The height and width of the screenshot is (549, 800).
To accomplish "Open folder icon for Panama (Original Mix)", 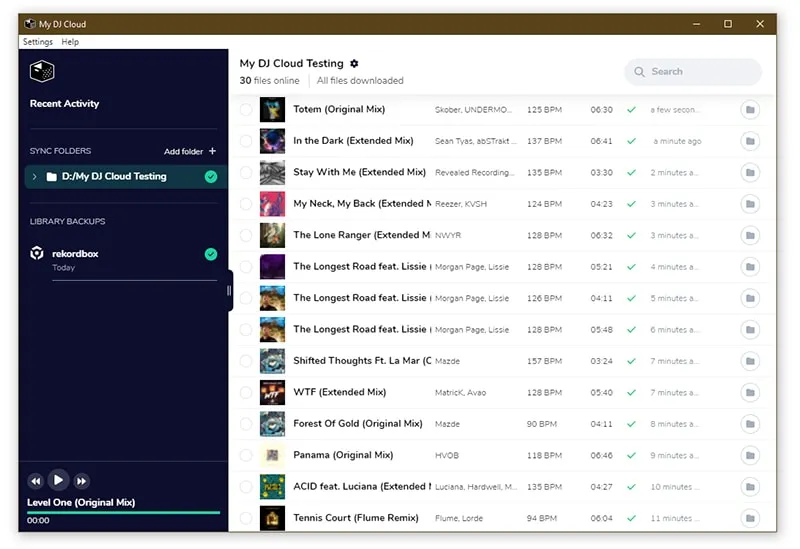I will click(x=749, y=456).
